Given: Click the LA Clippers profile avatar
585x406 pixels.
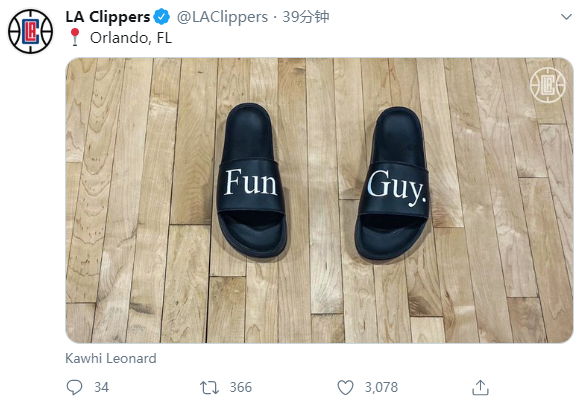Looking at the screenshot, I should pyautogui.click(x=31, y=31).
